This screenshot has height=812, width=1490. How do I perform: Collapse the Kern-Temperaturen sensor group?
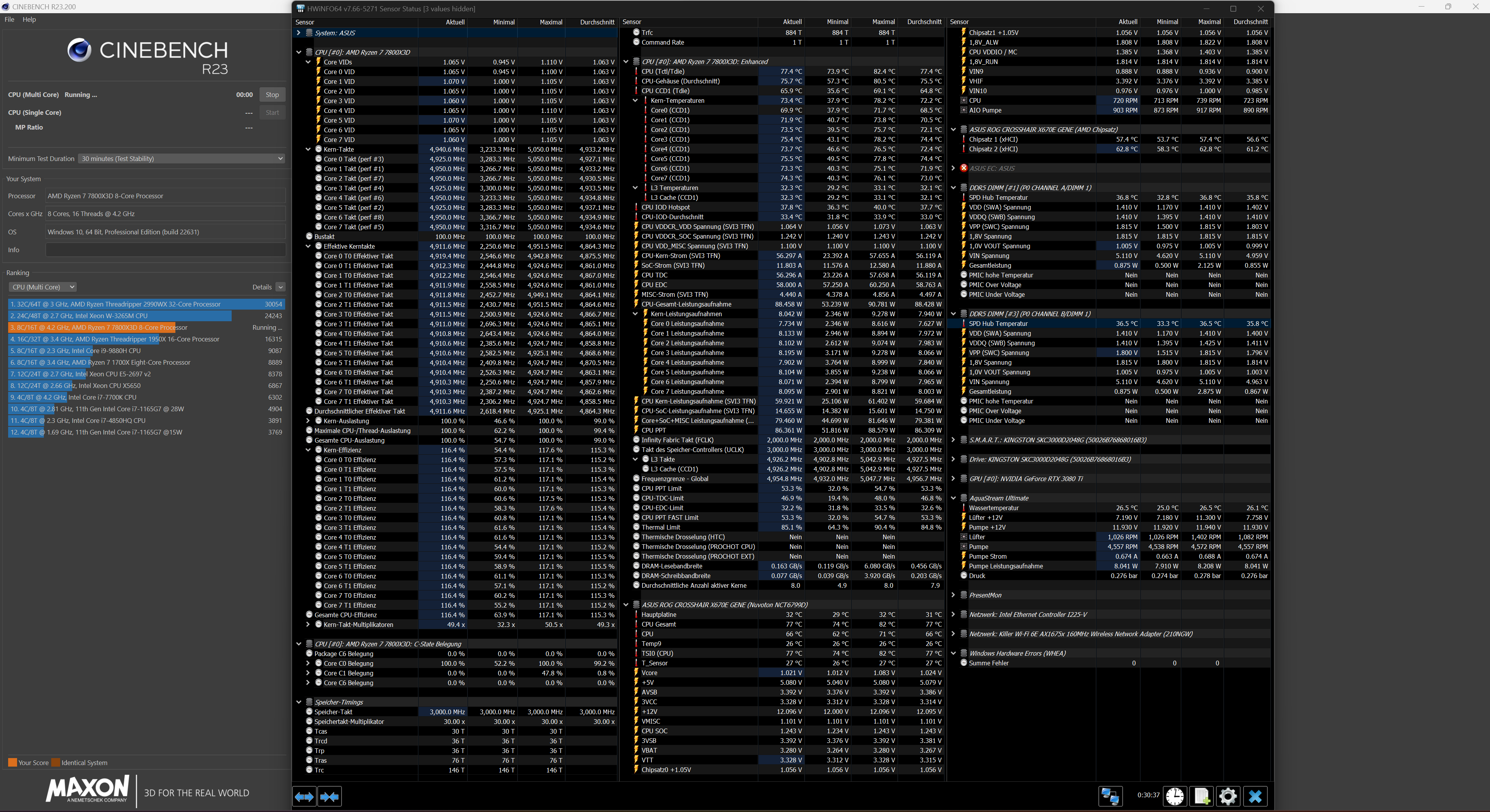click(635, 100)
